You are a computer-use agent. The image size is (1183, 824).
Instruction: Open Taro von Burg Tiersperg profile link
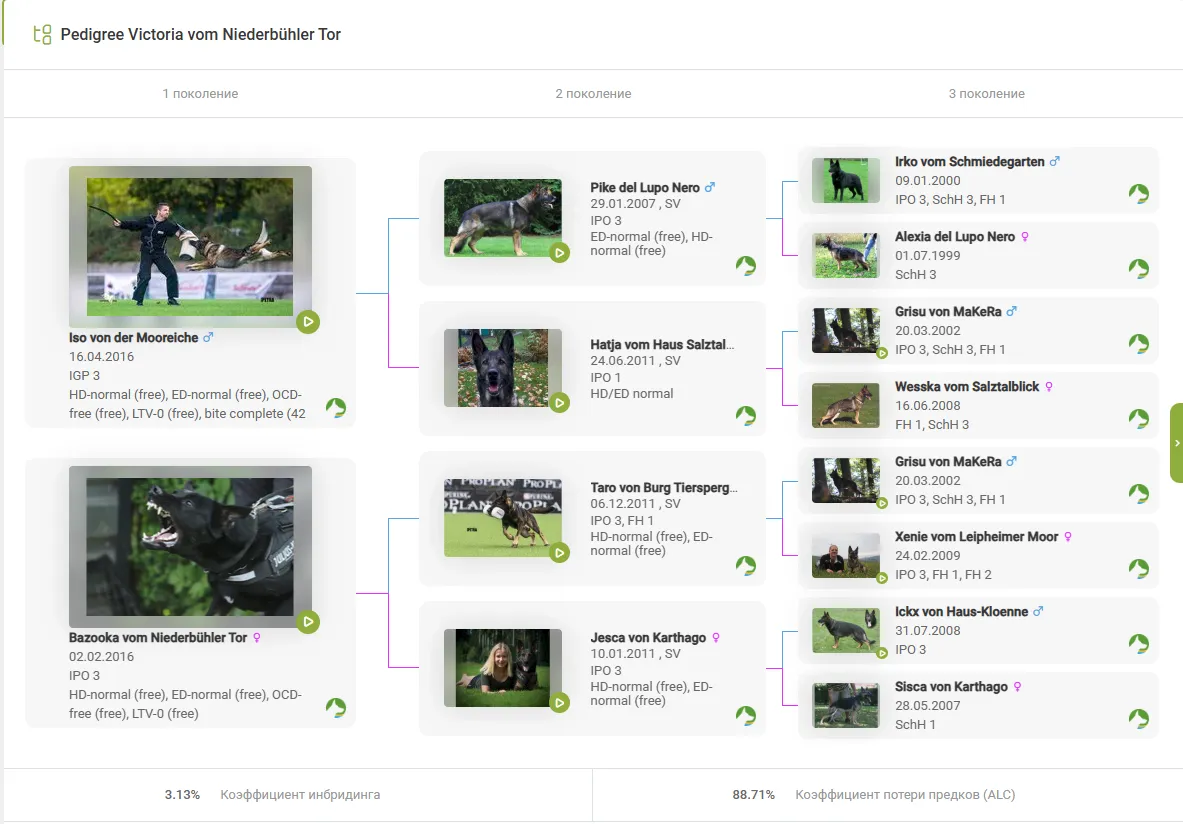[x=663, y=488]
